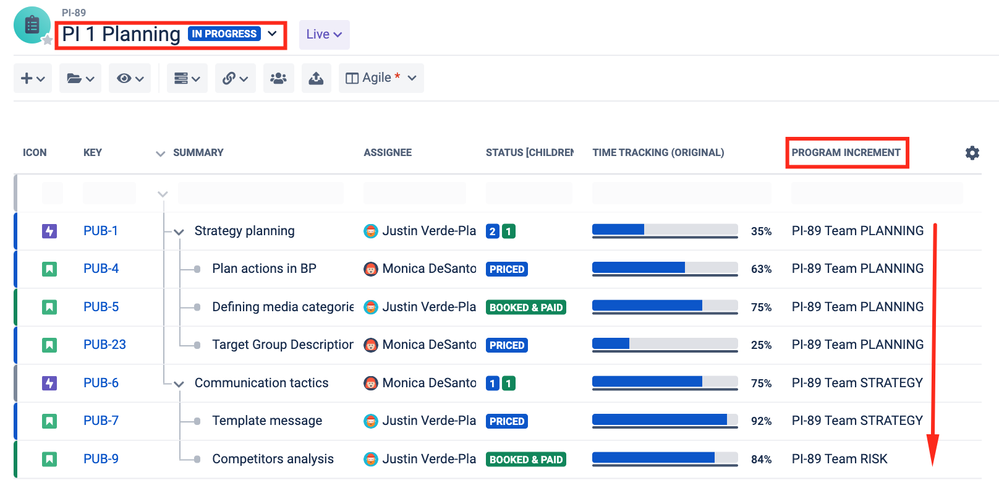
Task: Collapse the Communication tactics row
Action: coord(179,384)
